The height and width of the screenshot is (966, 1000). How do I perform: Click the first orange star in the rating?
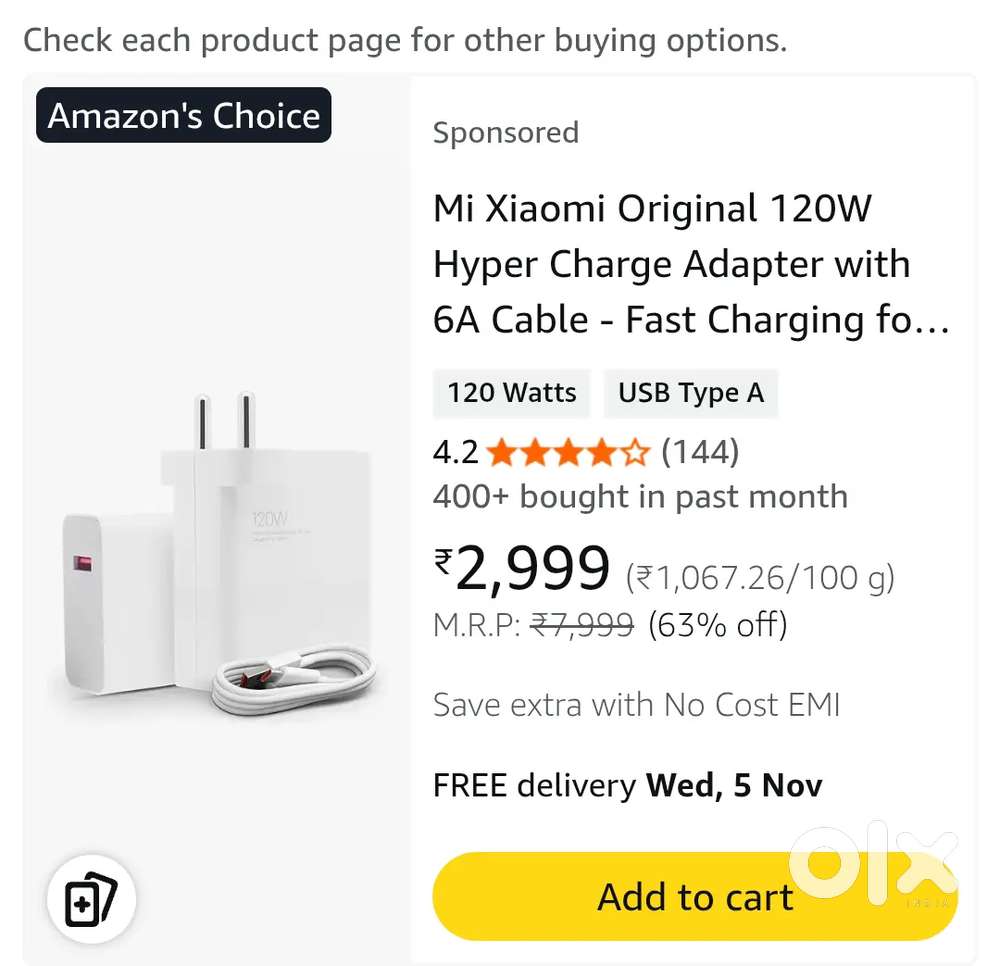(x=503, y=452)
